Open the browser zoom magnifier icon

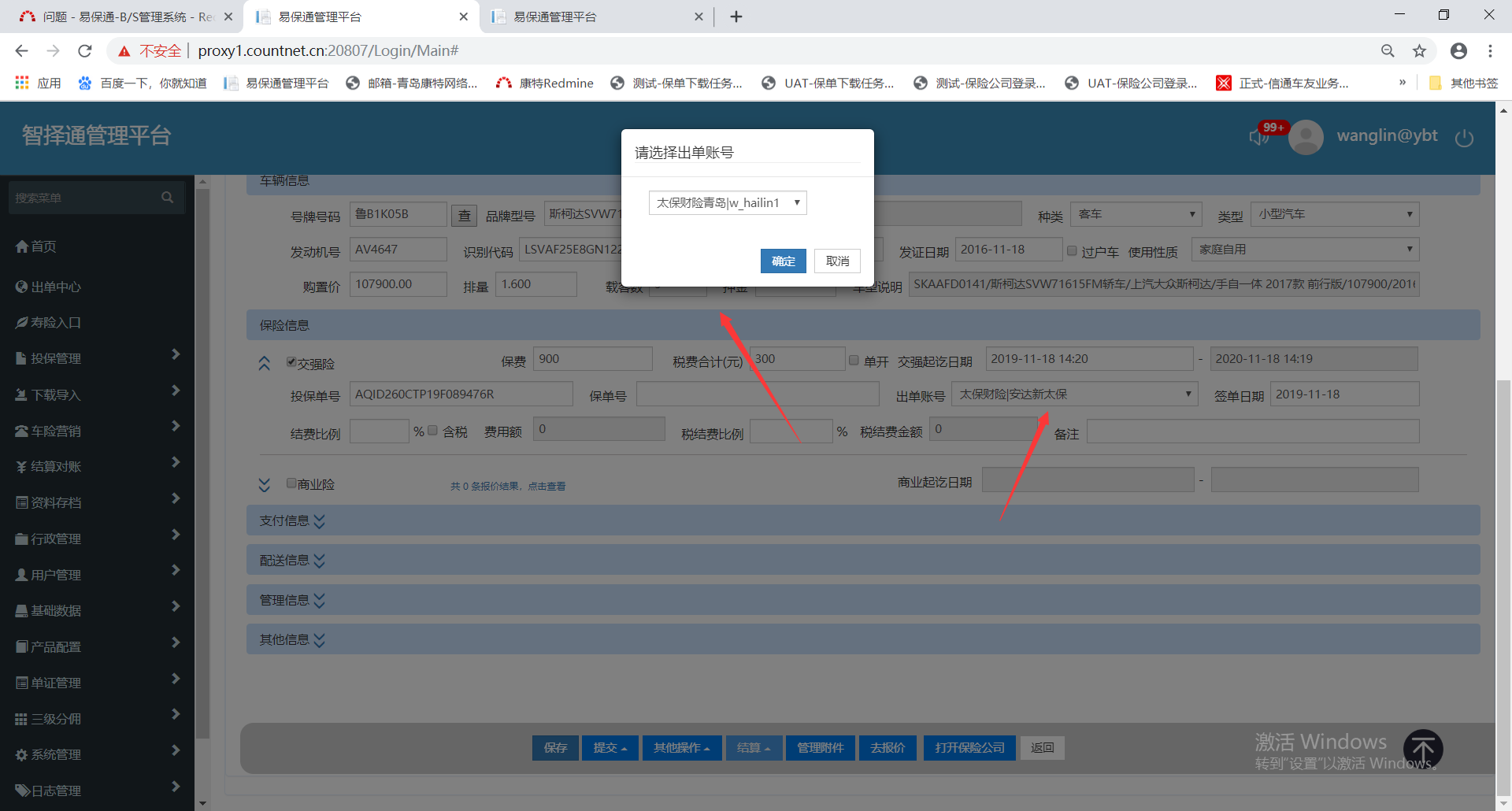1388,51
